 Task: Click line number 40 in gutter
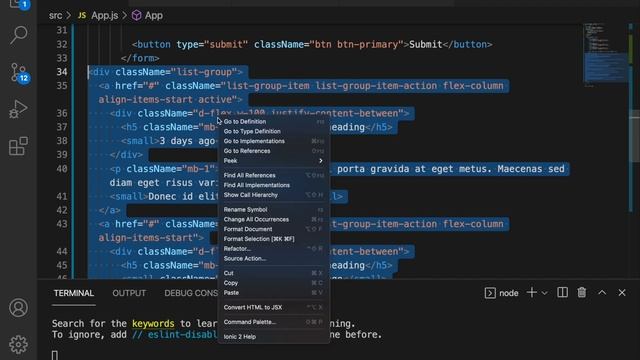coord(62,169)
